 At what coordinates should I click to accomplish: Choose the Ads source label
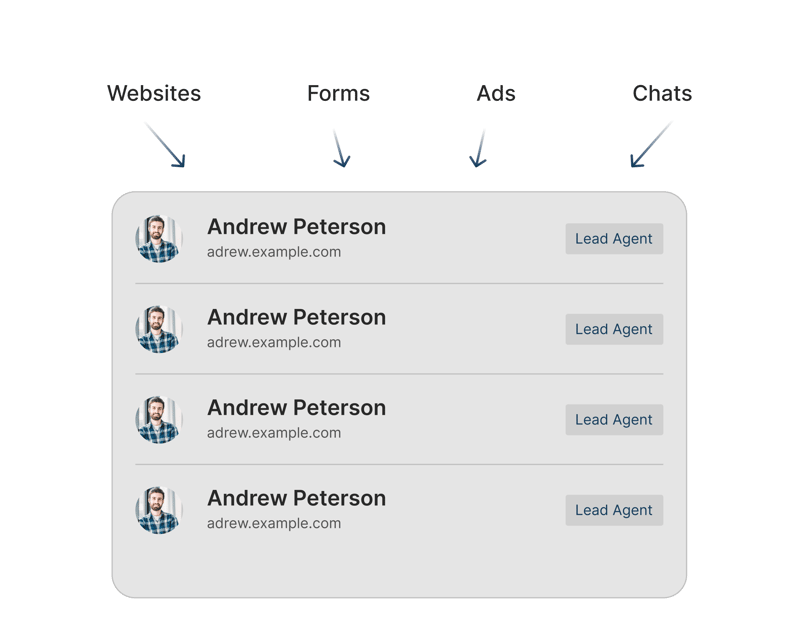pos(496,94)
